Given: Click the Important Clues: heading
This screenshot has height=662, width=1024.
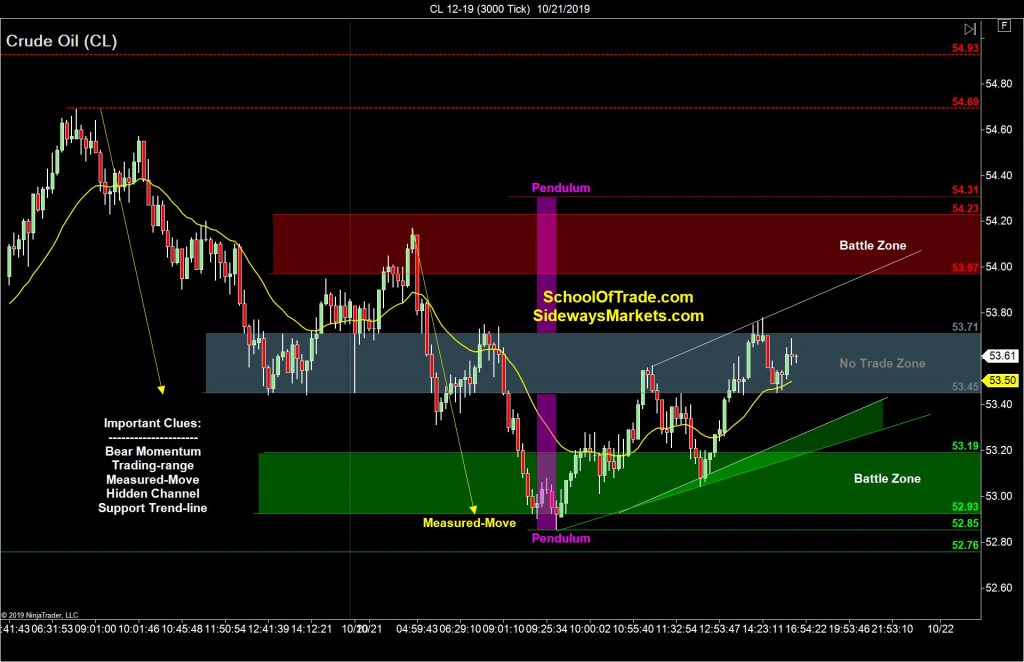Looking at the screenshot, I should (152, 423).
